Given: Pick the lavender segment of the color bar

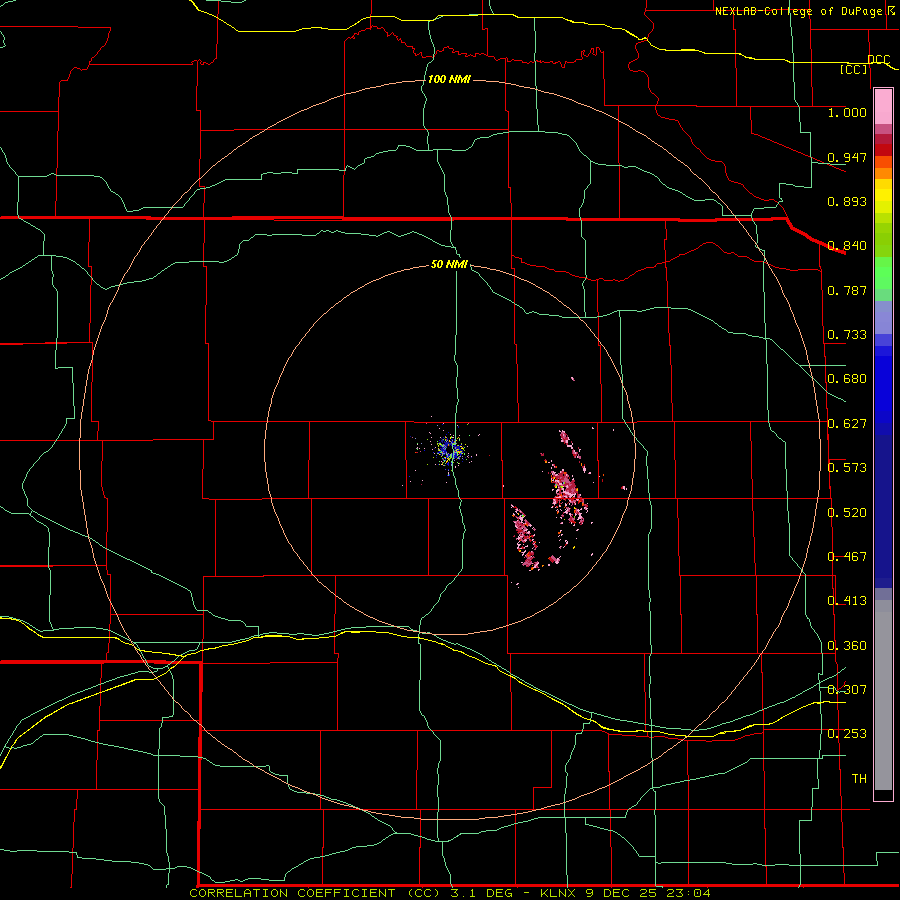Looking at the screenshot, I should tap(883, 317).
